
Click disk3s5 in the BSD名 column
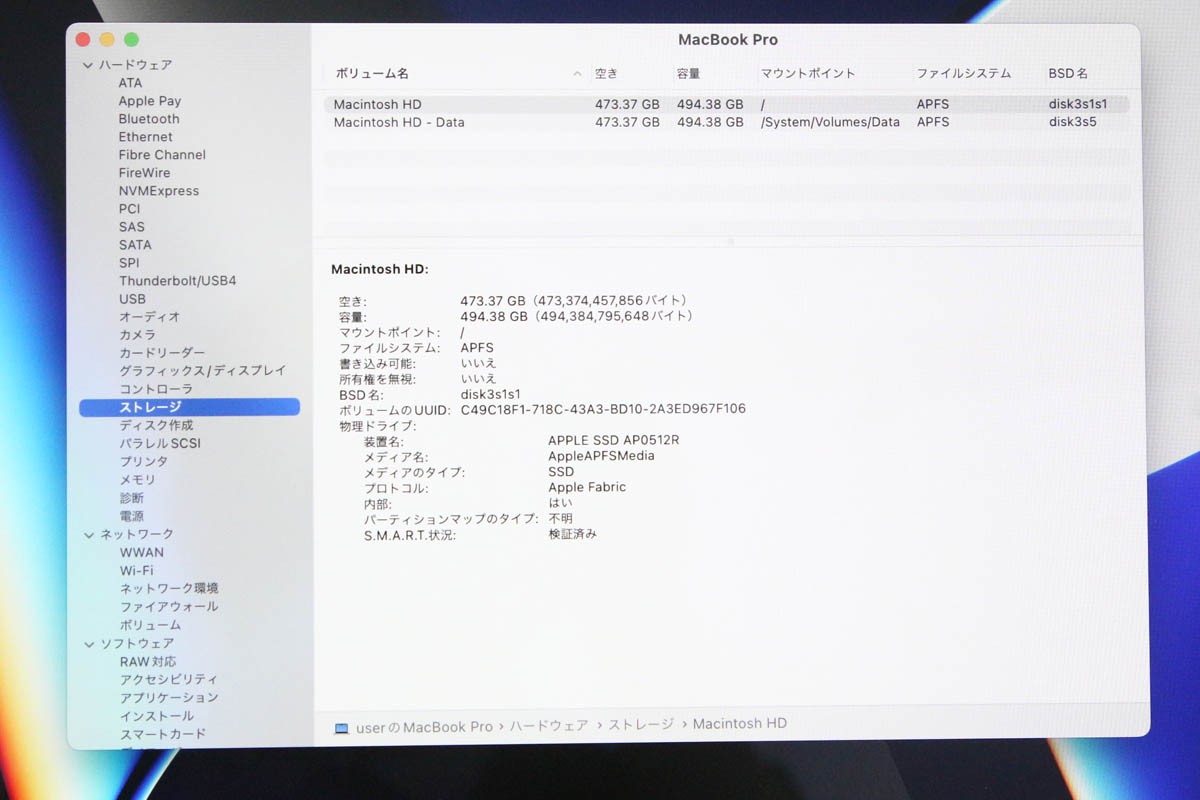(x=1073, y=122)
